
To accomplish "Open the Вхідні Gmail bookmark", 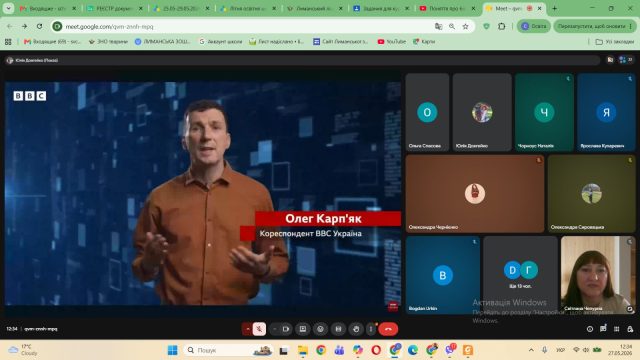I will pos(53,41).
